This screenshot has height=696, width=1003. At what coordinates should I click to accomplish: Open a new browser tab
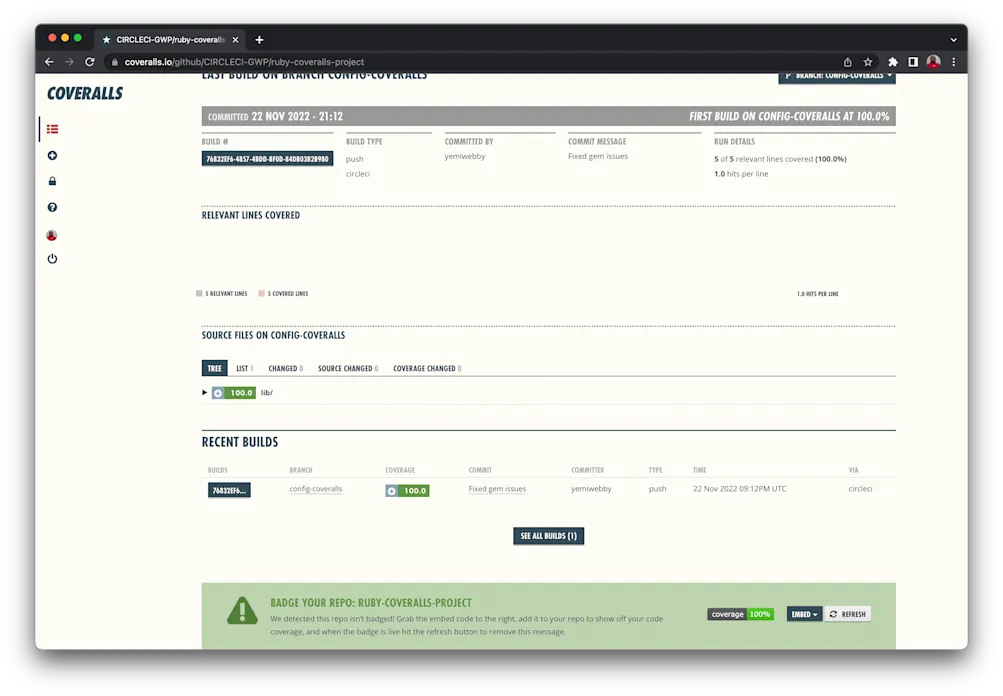pyautogui.click(x=259, y=40)
